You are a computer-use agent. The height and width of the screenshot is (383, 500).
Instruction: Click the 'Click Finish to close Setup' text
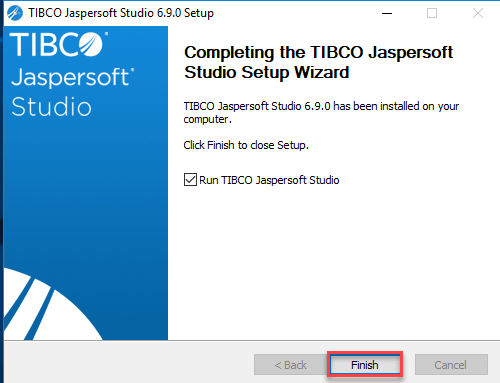click(x=246, y=145)
